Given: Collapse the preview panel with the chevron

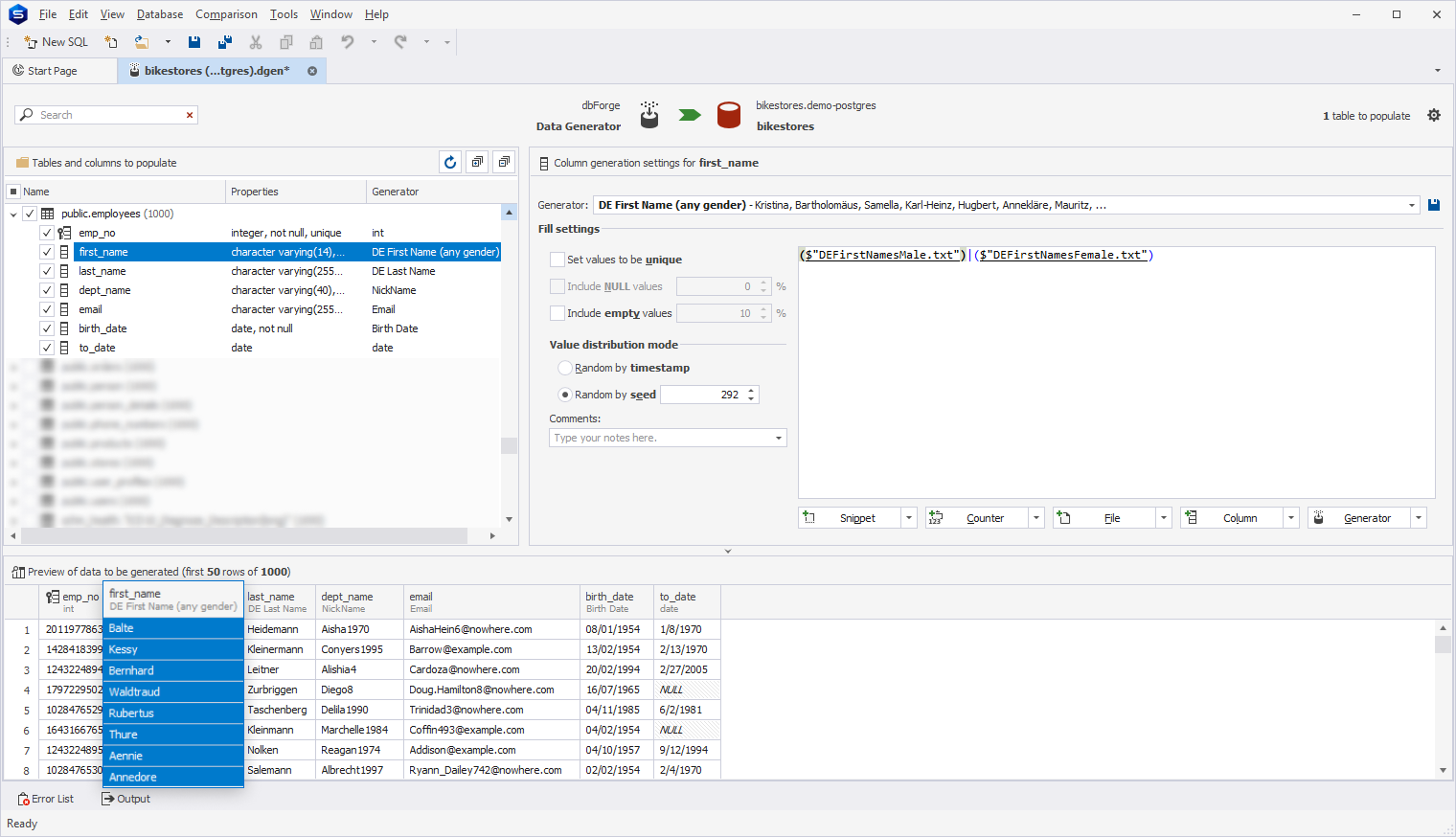Looking at the screenshot, I should tap(728, 552).
